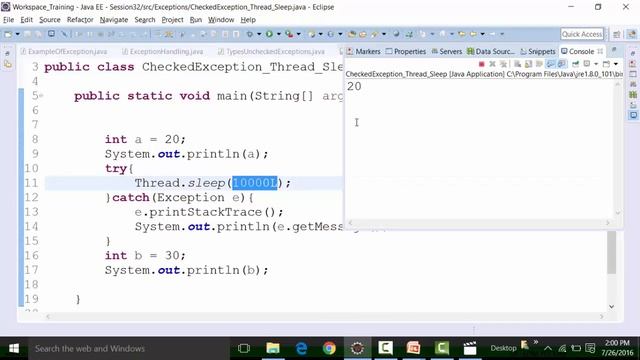Click the editor vertical scrollbar thumb

coord(611,252)
